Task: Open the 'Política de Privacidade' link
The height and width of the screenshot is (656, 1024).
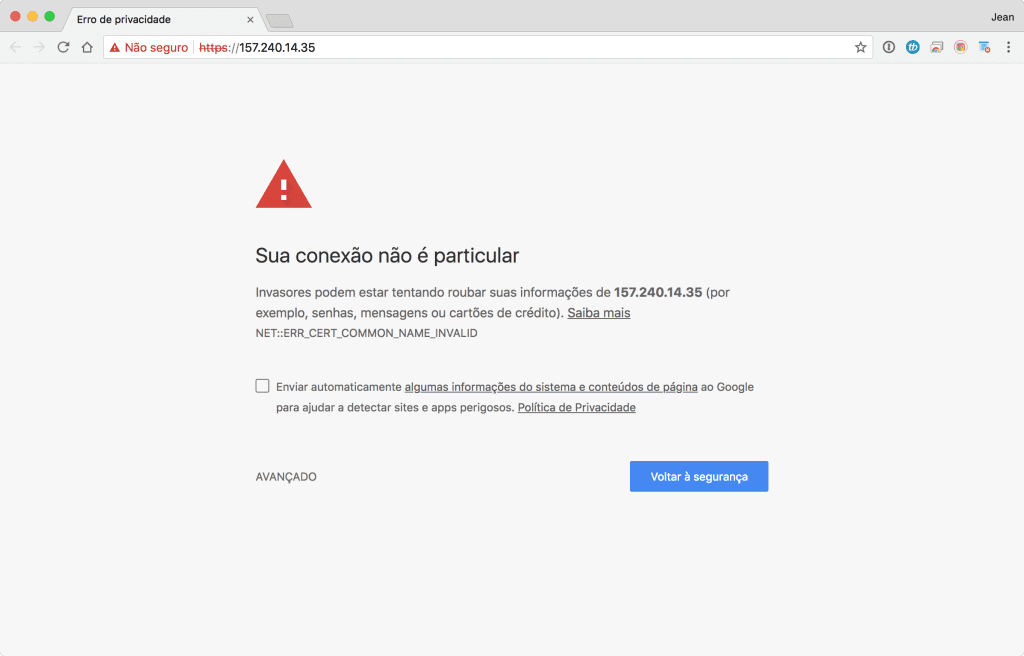Action: click(577, 408)
